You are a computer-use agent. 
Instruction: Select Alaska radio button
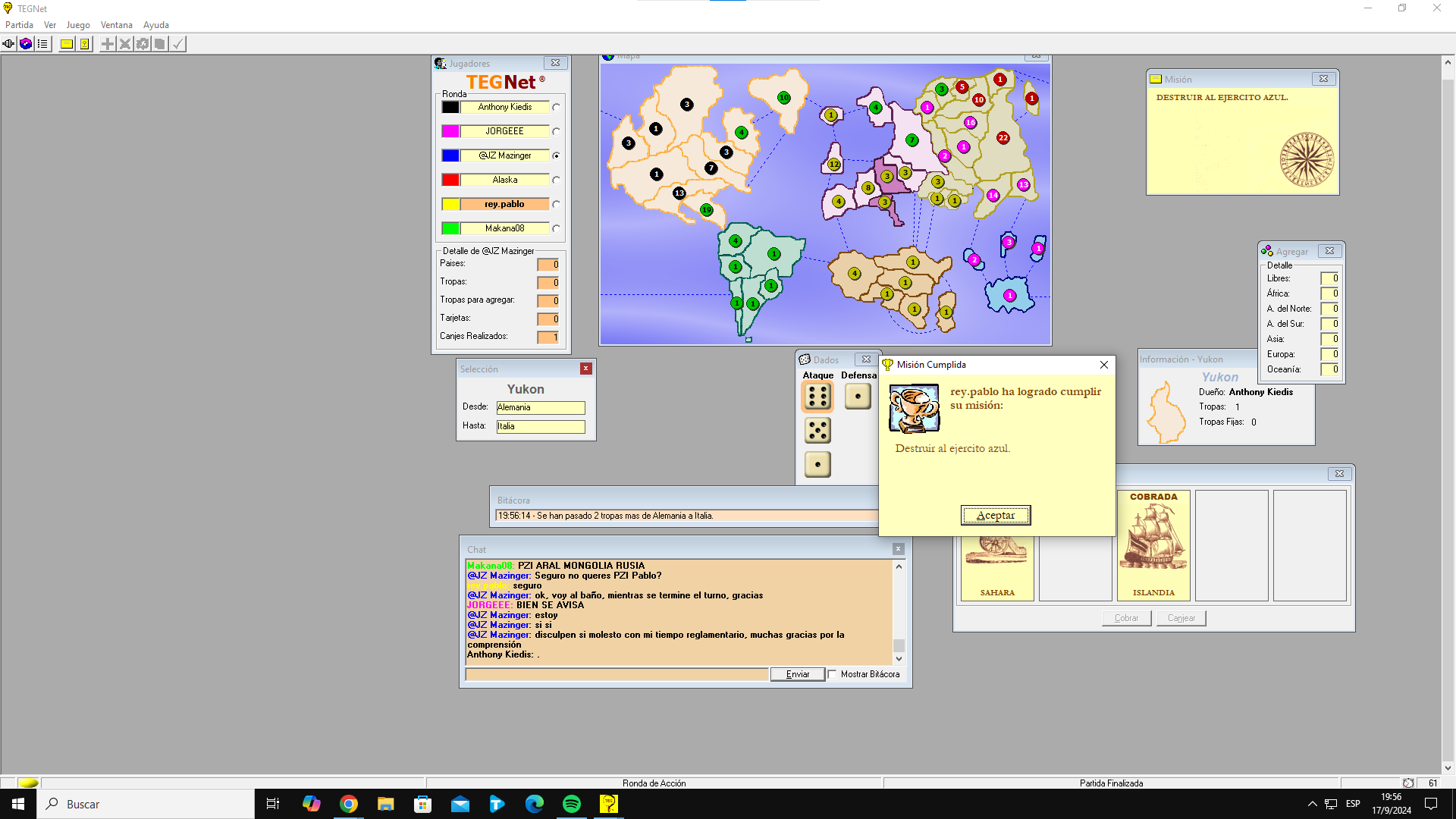(557, 180)
